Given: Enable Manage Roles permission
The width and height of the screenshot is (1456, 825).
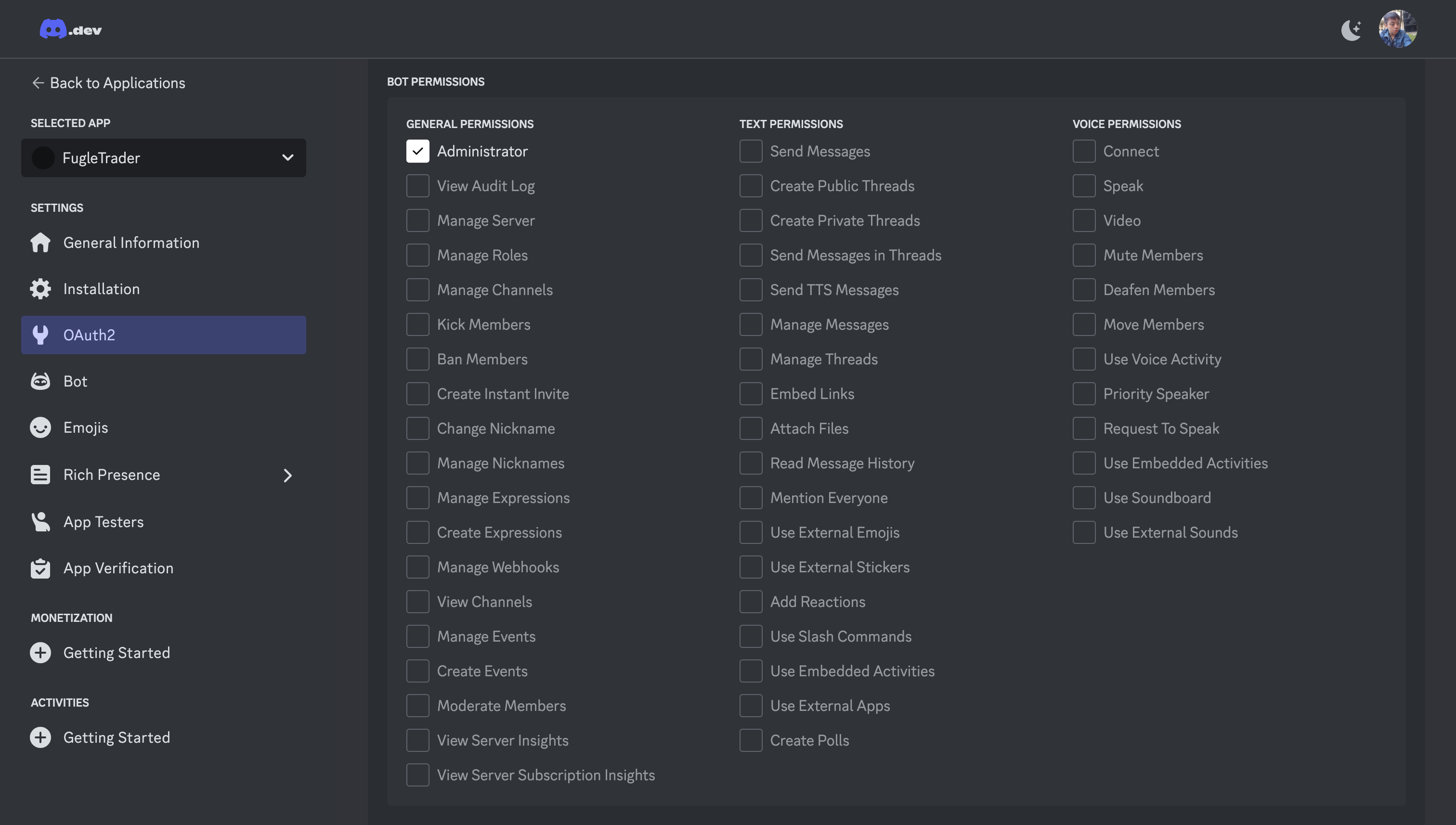Looking at the screenshot, I should pos(418,255).
